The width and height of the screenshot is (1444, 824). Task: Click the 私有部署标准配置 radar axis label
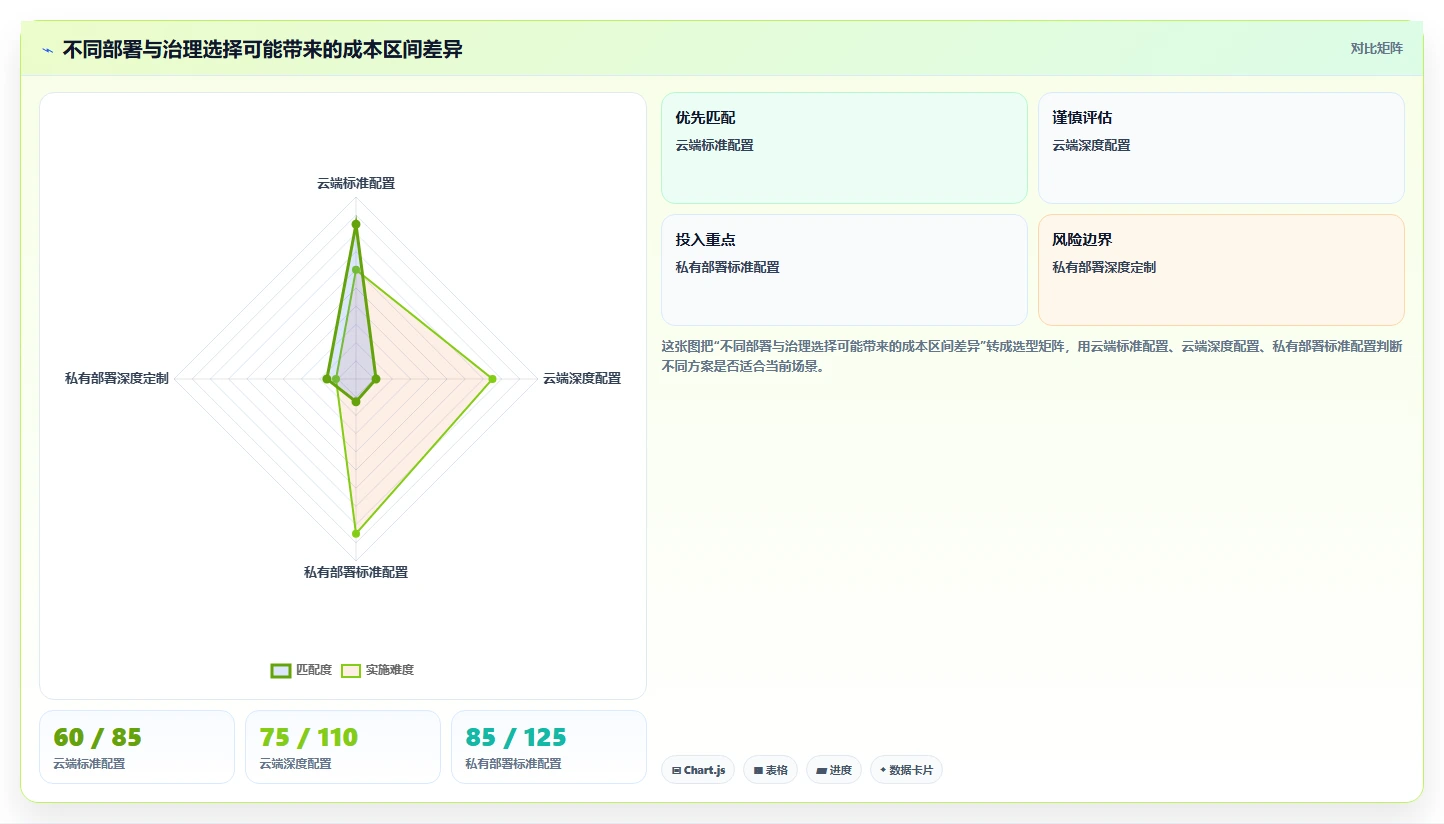(x=356, y=572)
